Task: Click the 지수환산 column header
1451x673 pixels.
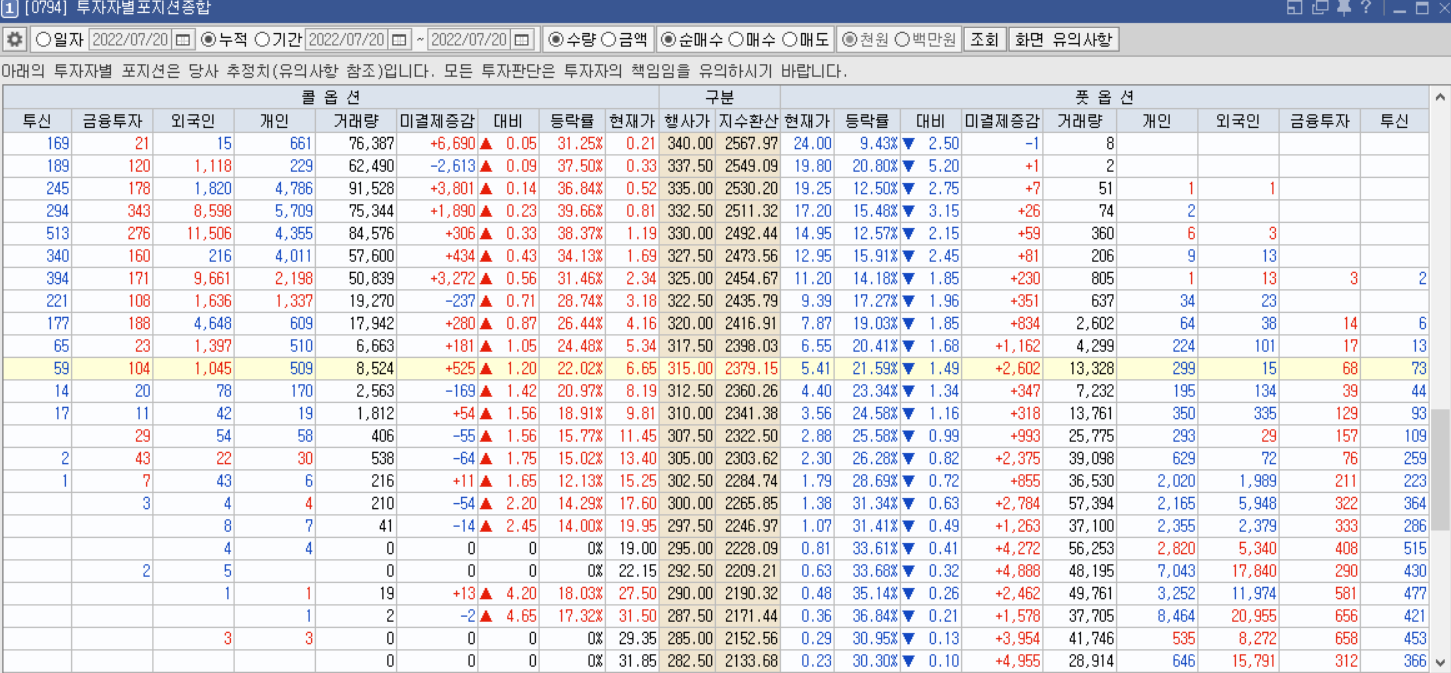Action: [x=747, y=121]
